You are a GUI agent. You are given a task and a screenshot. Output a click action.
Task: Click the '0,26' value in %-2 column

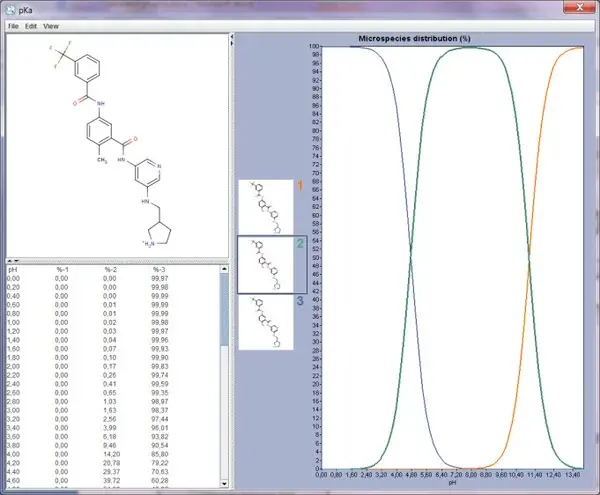[109, 375]
